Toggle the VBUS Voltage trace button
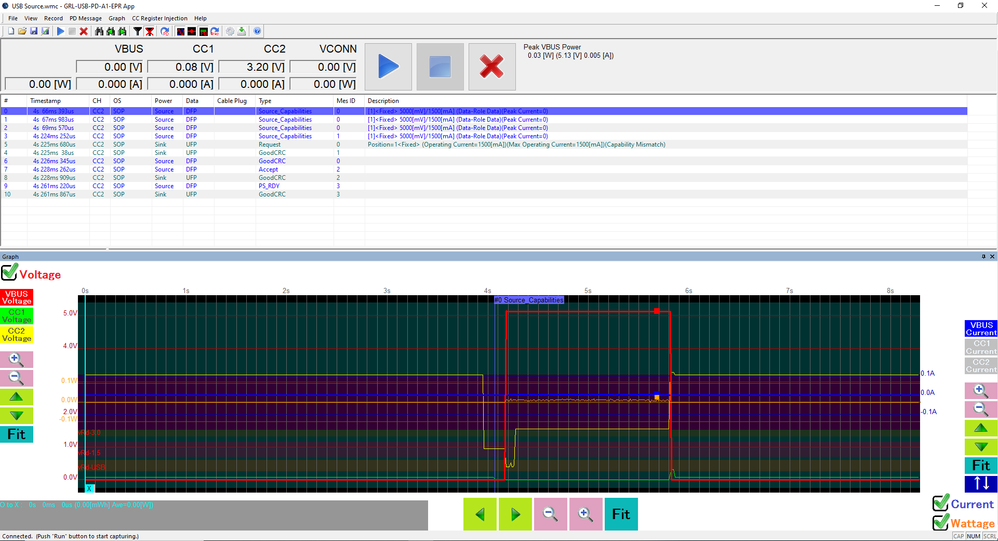The image size is (998, 541). point(17,296)
